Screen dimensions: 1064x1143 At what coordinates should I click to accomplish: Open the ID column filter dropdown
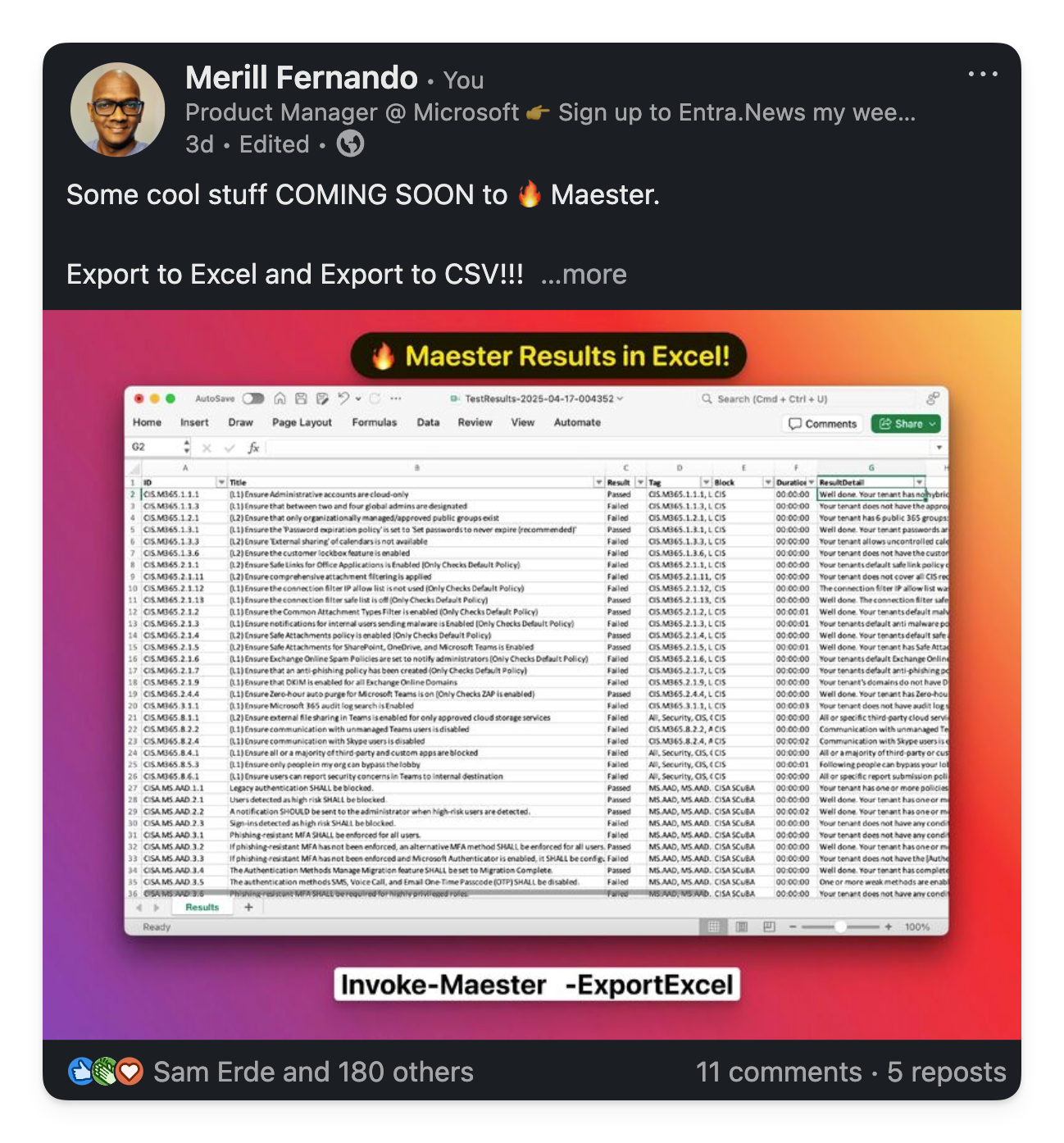[221, 482]
